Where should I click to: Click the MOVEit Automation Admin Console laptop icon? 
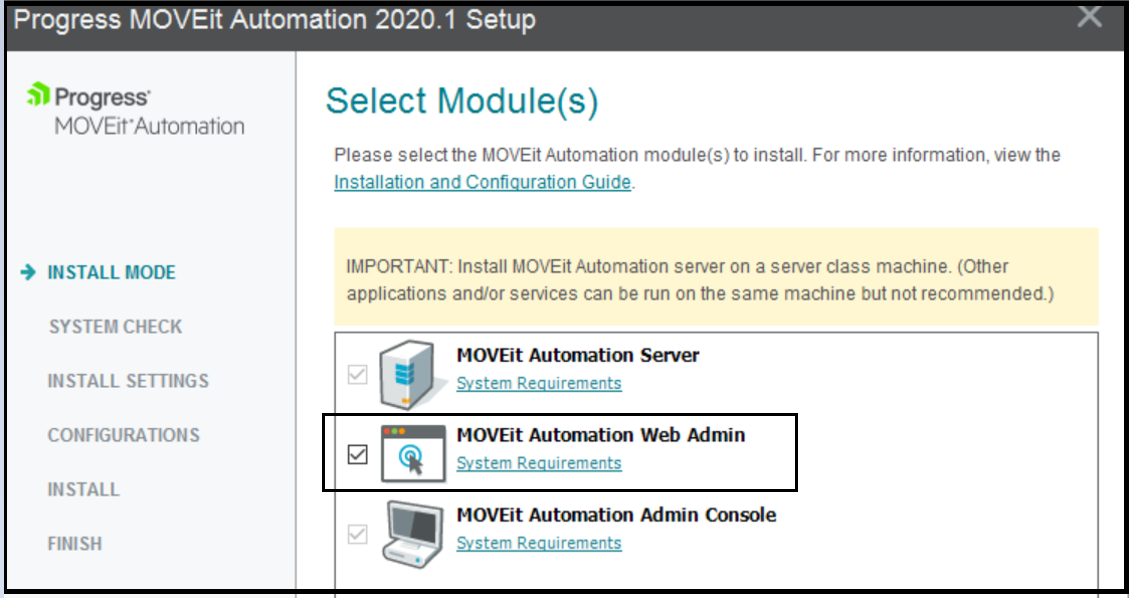[x=412, y=533]
